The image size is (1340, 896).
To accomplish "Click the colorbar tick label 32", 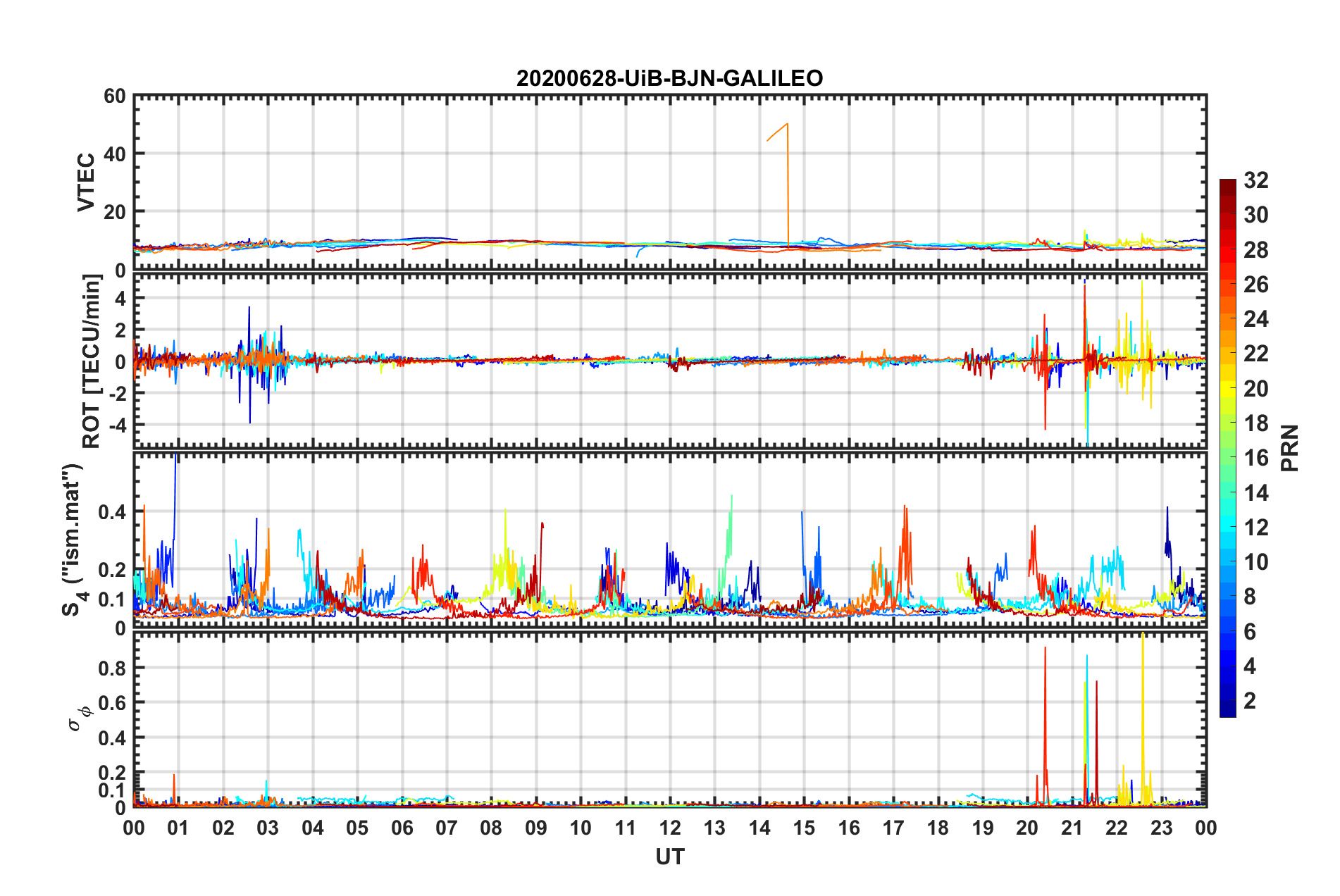I will coord(1256,181).
